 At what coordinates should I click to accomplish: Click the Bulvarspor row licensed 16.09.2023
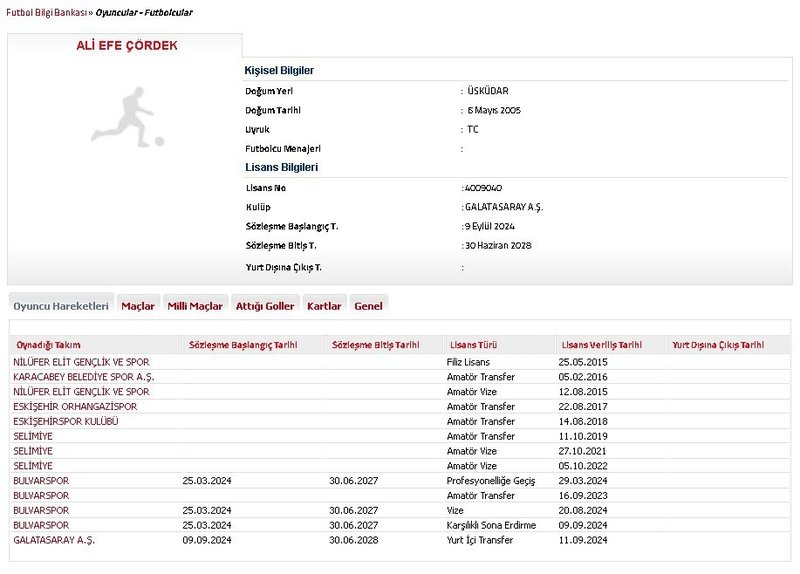[41, 495]
